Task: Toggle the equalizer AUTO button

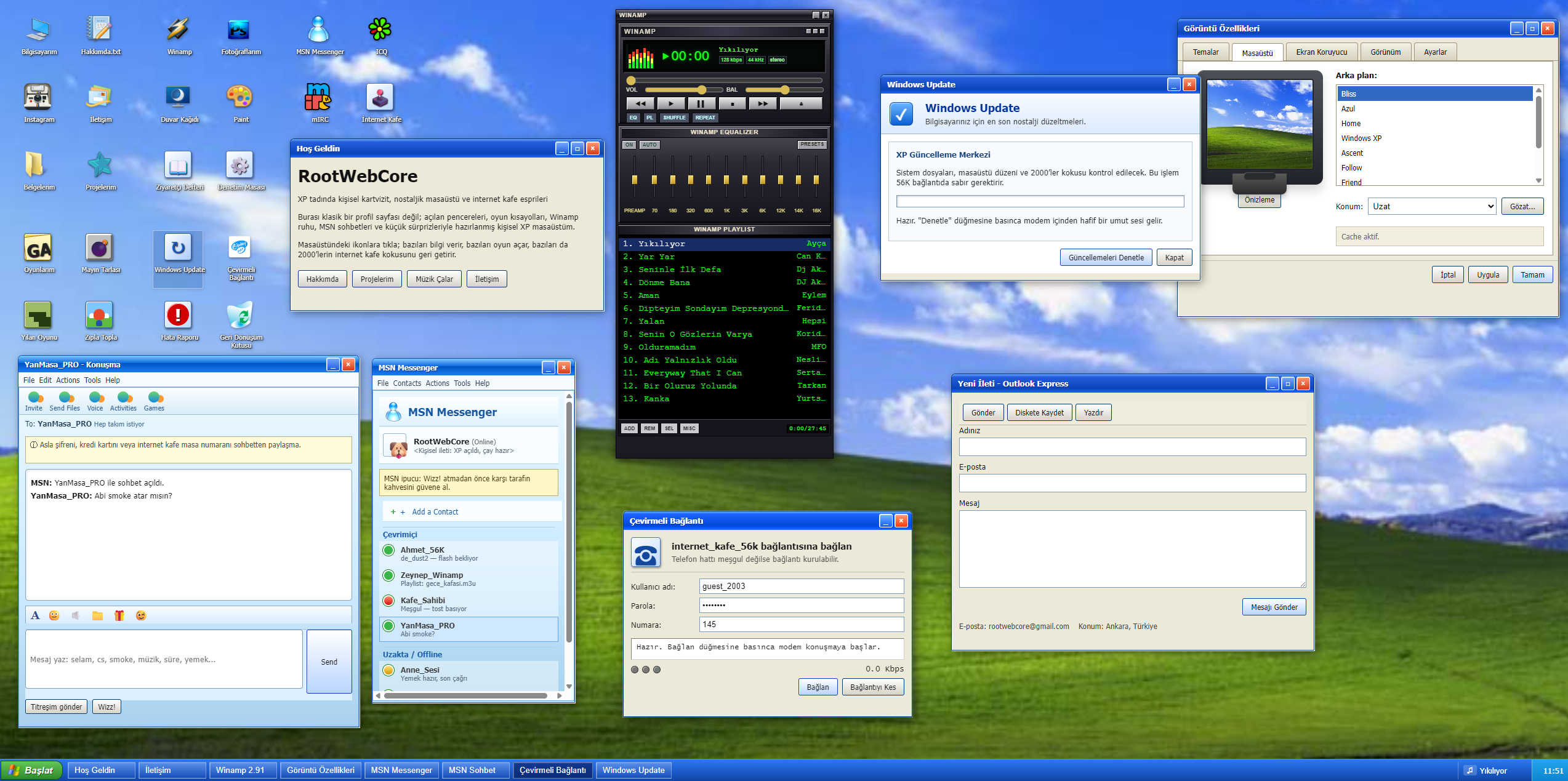Action: [x=649, y=145]
